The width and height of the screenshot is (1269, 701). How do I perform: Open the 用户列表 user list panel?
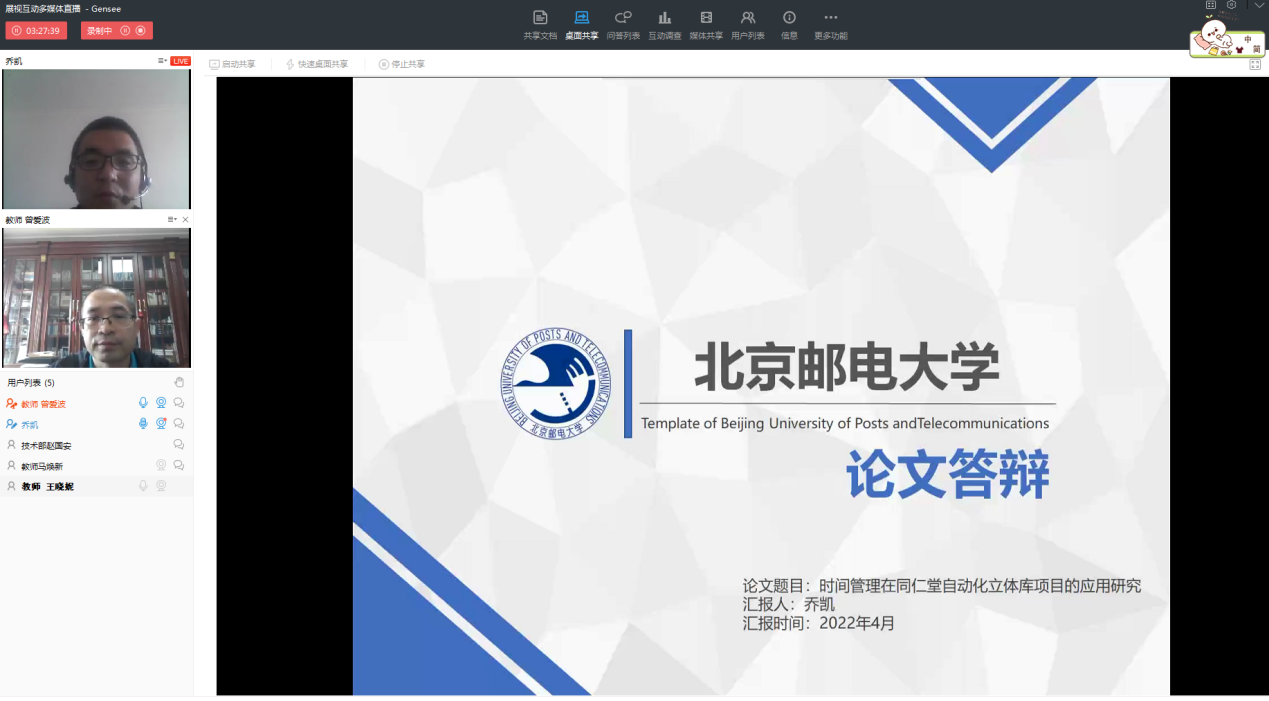(748, 25)
